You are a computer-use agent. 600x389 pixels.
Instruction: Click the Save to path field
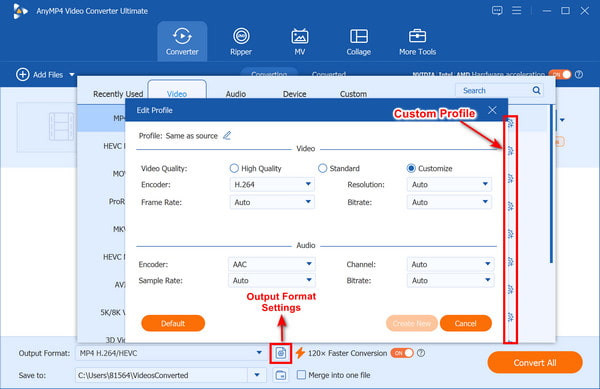click(161, 375)
